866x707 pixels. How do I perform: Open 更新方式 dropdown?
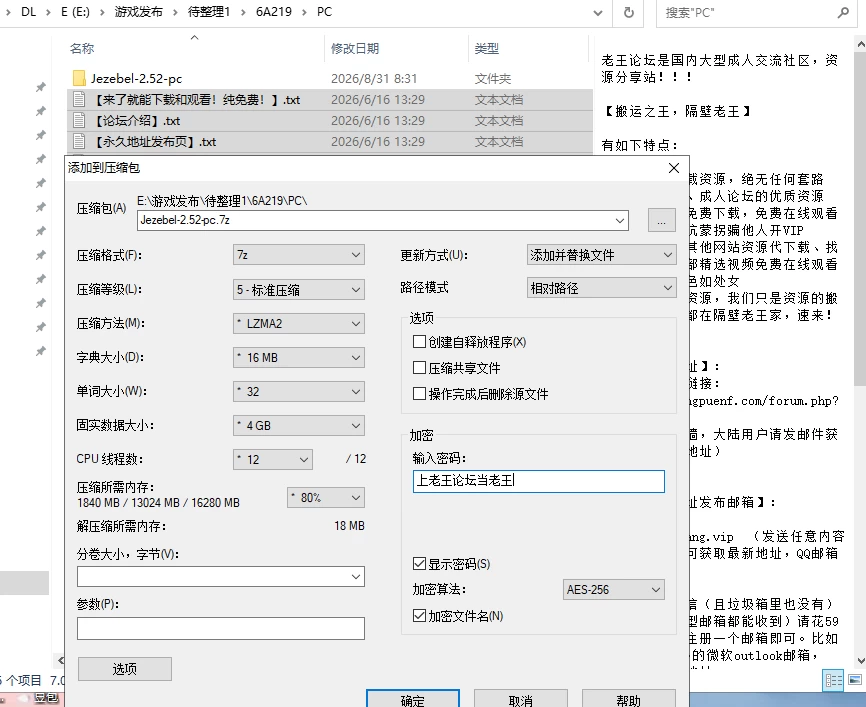tap(601, 255)
